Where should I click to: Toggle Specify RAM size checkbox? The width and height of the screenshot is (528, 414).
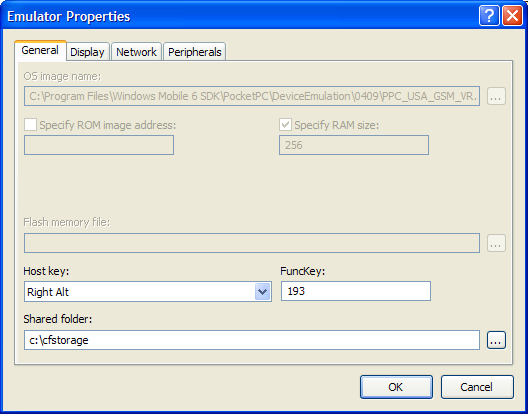pos(285,125)
